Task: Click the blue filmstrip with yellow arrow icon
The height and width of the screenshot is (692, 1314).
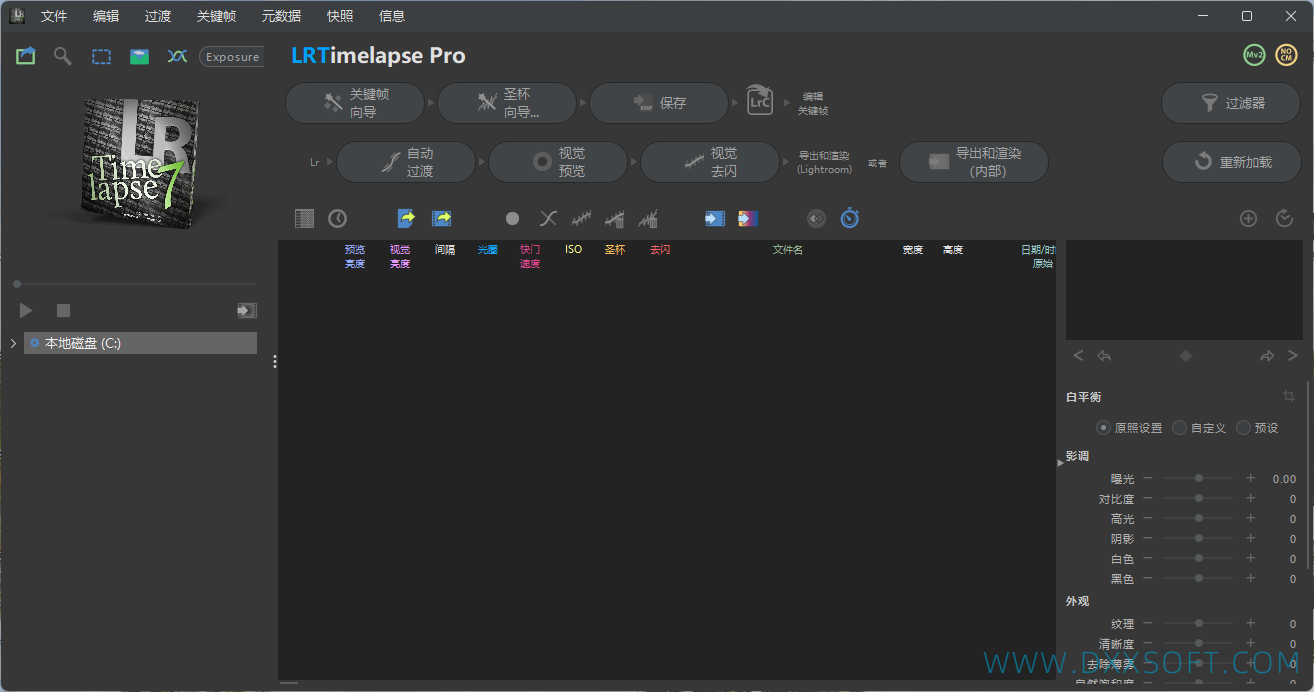Action: click(442, 218)
